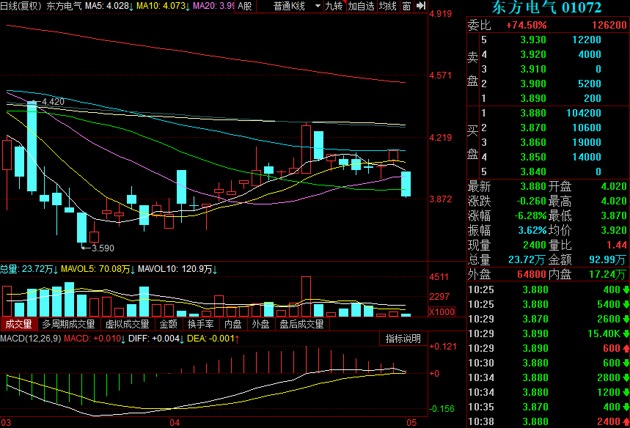Click the arrow icon at the toolbar's right end
Screen dimensions: 630x428
422,6
